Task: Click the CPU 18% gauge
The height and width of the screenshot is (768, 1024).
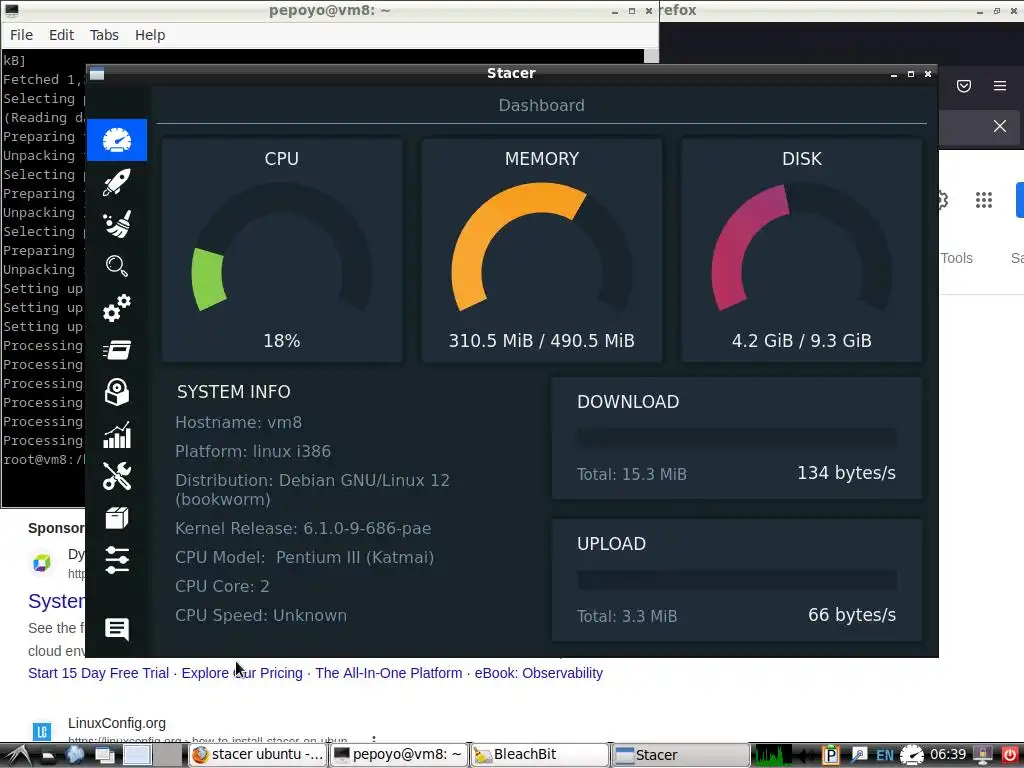Action: [282, 249]
